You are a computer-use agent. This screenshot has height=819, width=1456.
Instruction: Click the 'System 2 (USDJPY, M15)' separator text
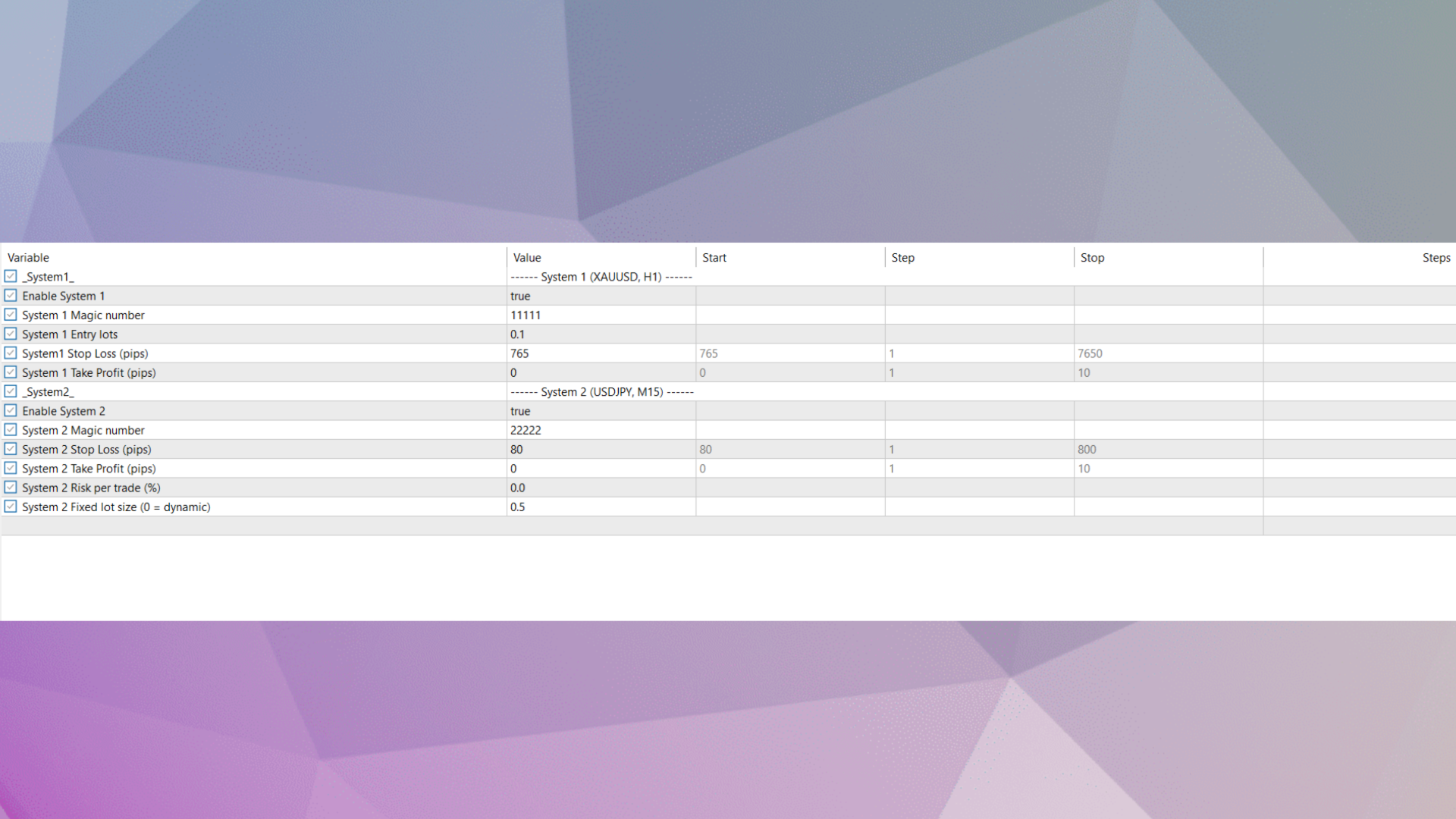click(602, 392)
